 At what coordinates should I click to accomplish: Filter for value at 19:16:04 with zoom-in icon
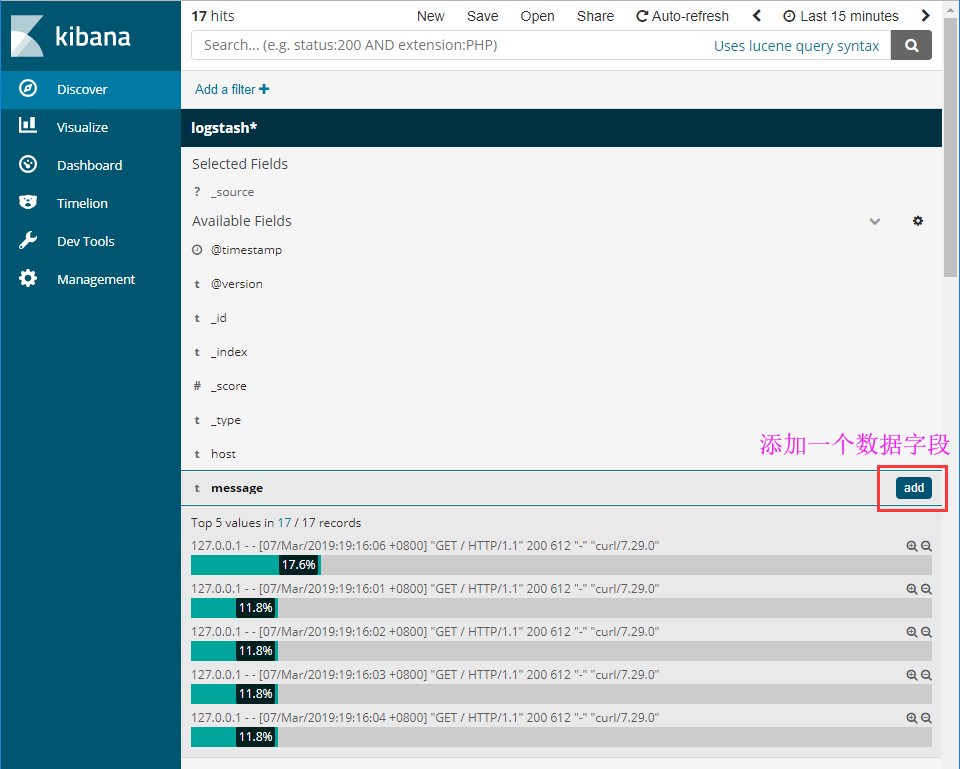[x=912, y=718]
